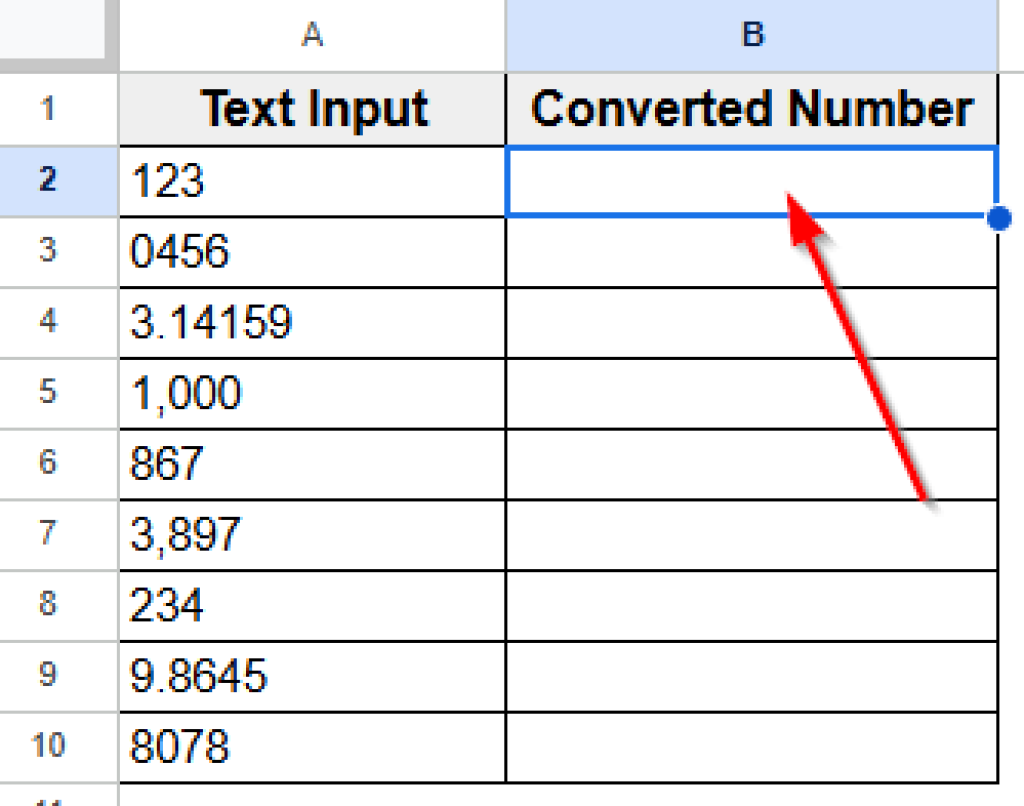Select the cell containing 0456
1024x806 pixels.
coord(310,251)
